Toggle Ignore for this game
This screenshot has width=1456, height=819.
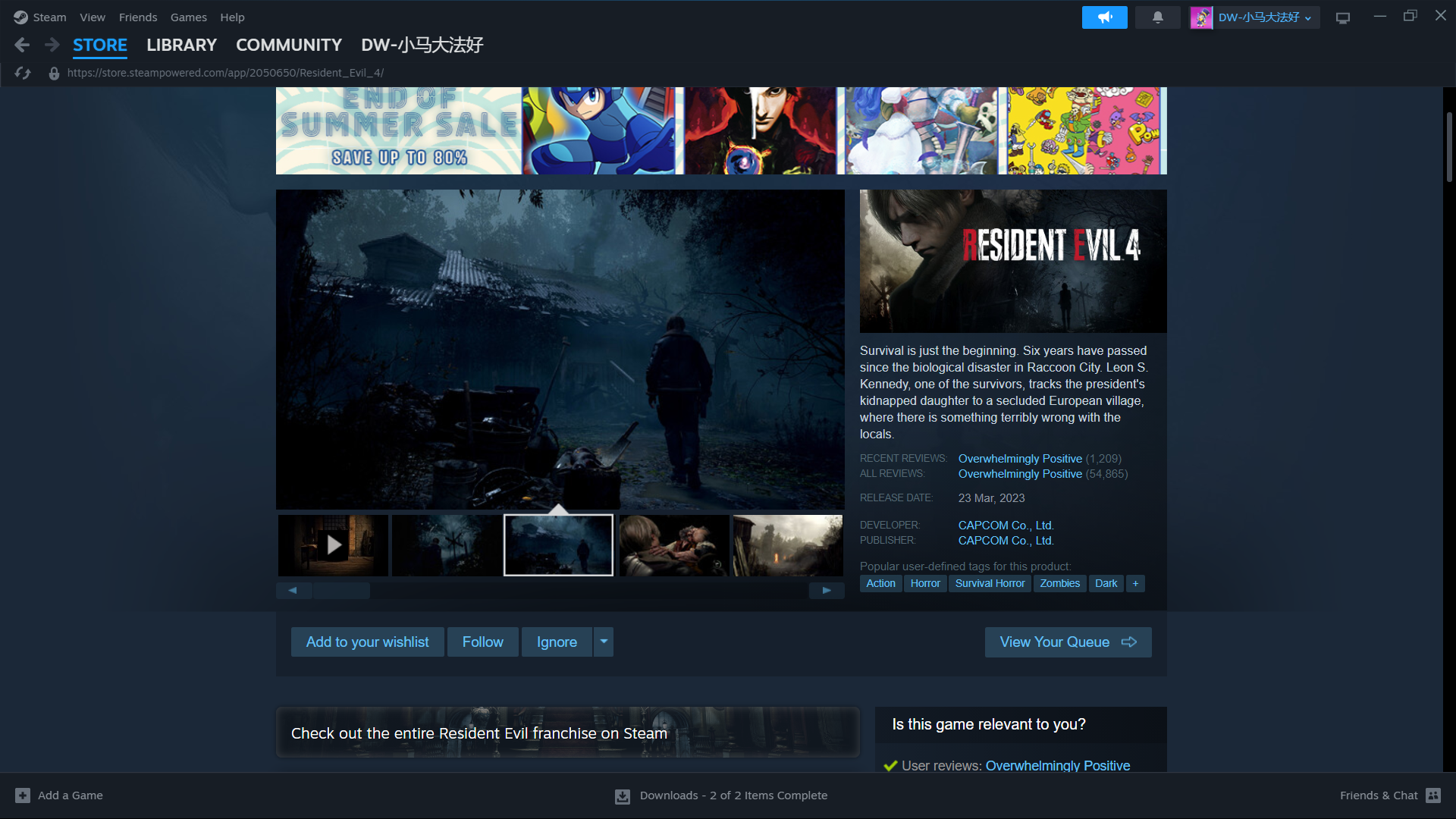pyautogui.click(x=557, y=642)
